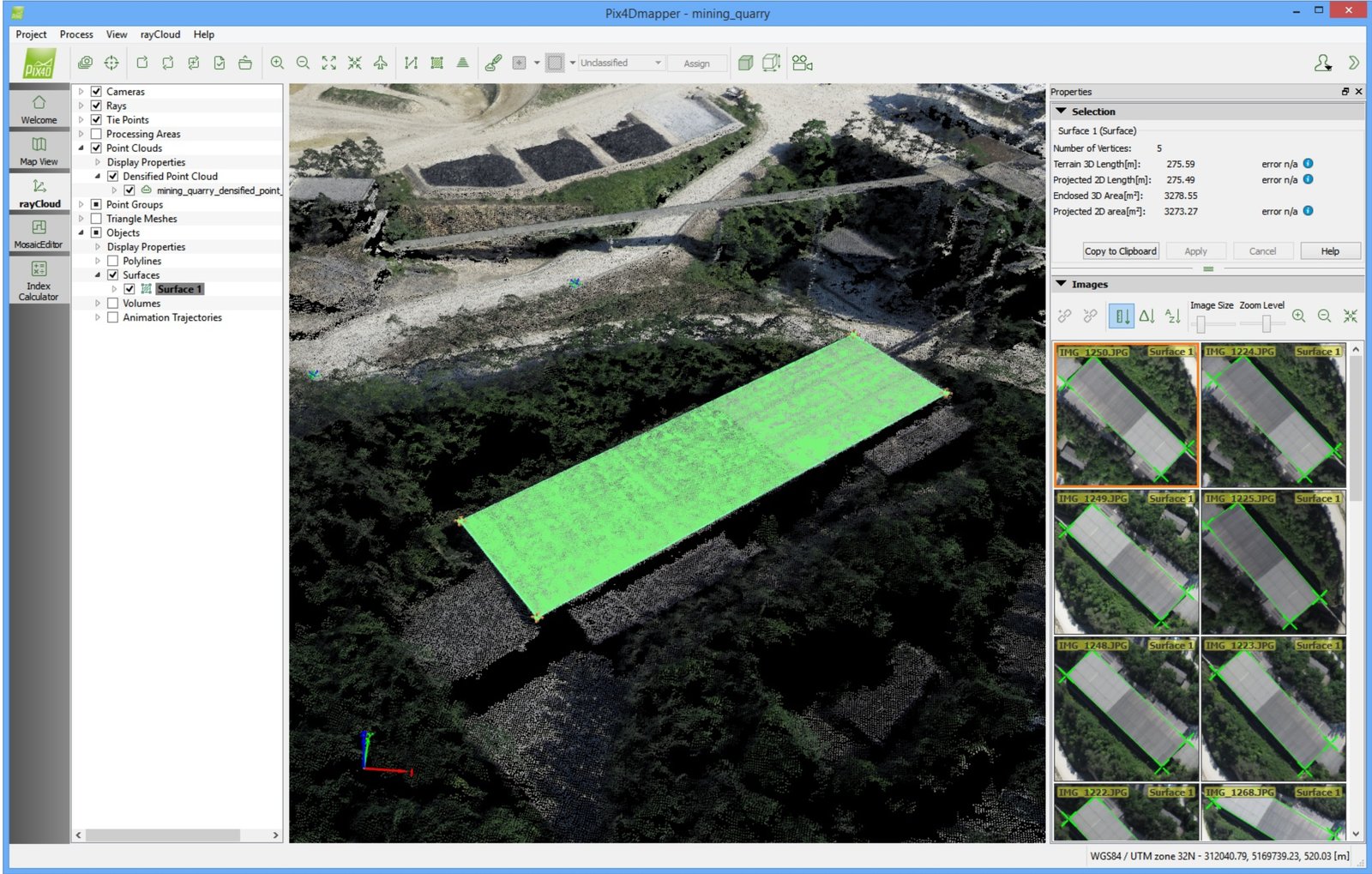Open the rayCloud menu
The height and width of the screenshot is (874, 1372).
click(x=160, y=34)
